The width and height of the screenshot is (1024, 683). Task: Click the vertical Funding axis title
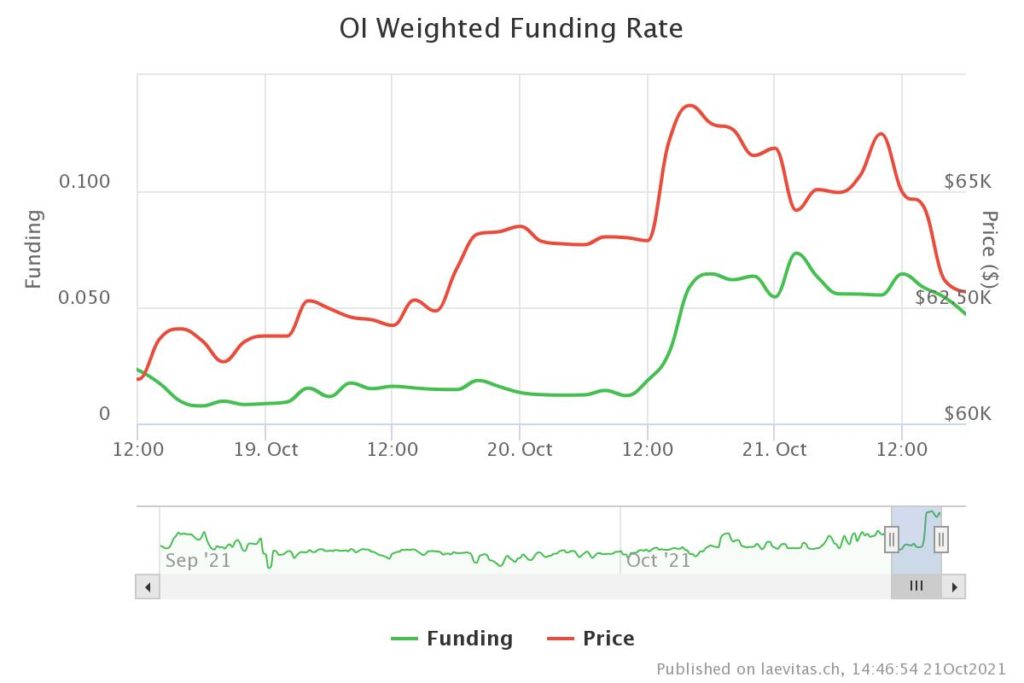point(34,248)
